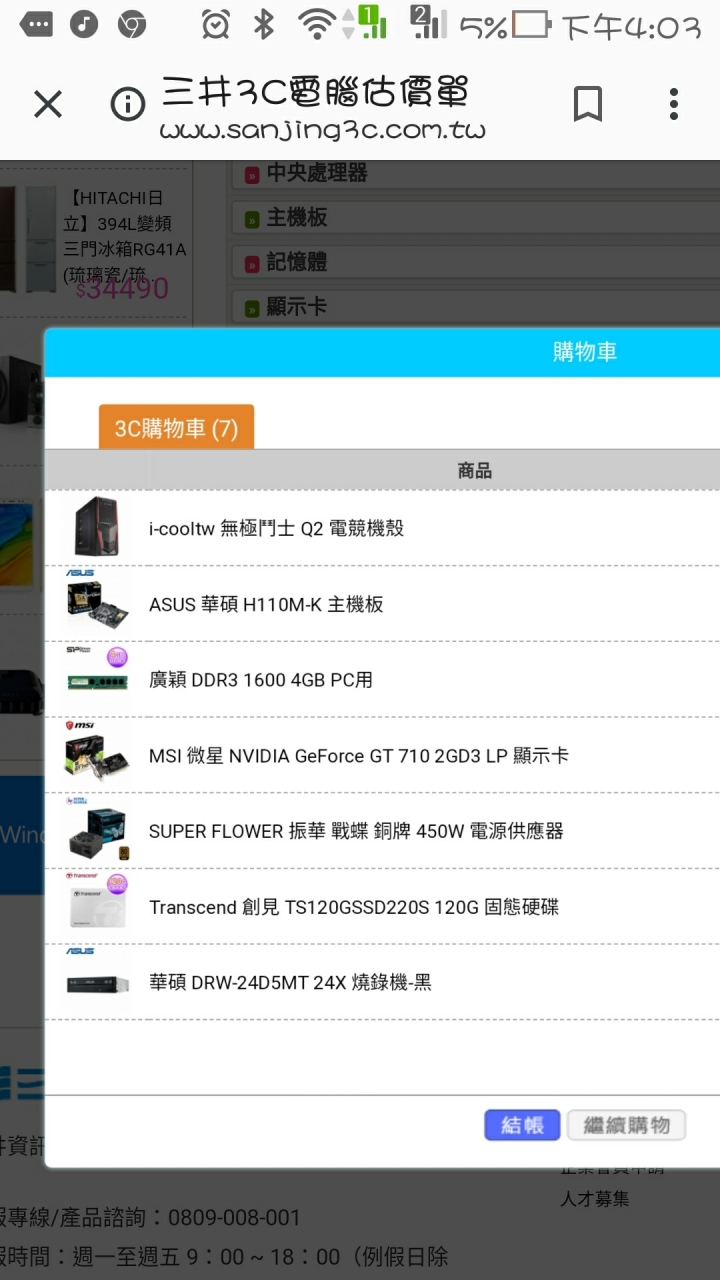Open the MSI GT 710 graphics card thumbnail
Image resolution: width=720 pixels, height=1280 pixels.
(x=97, y=755)
